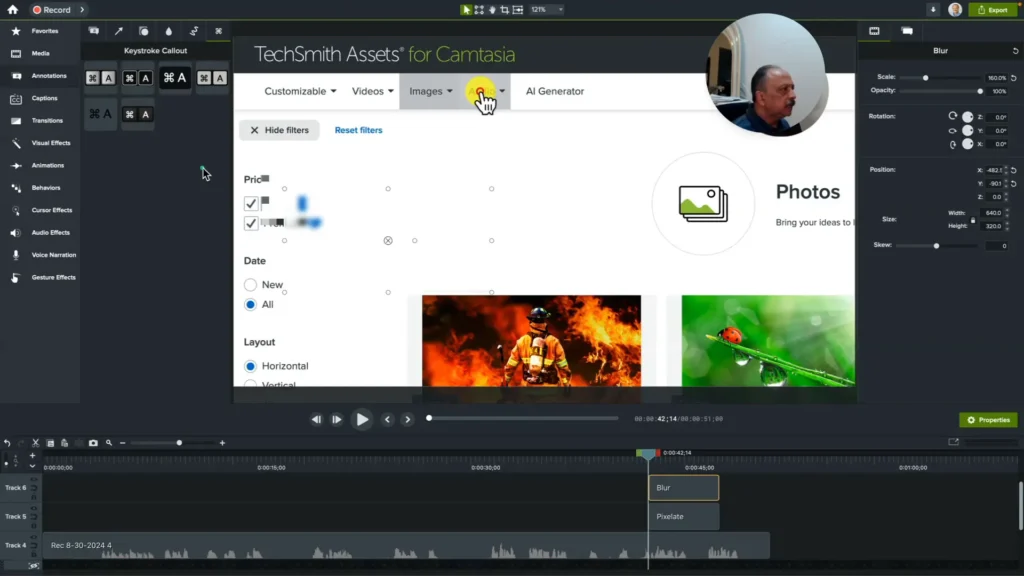Select the canvas pan hand tool
Viewport: 1024px width, 576px height.
[x=492, y=10]
